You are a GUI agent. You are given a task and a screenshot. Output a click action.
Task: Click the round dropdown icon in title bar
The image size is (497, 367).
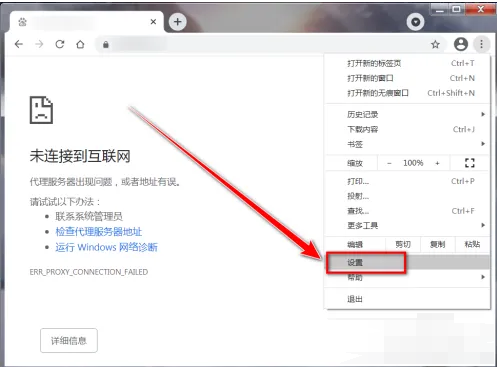415,22
